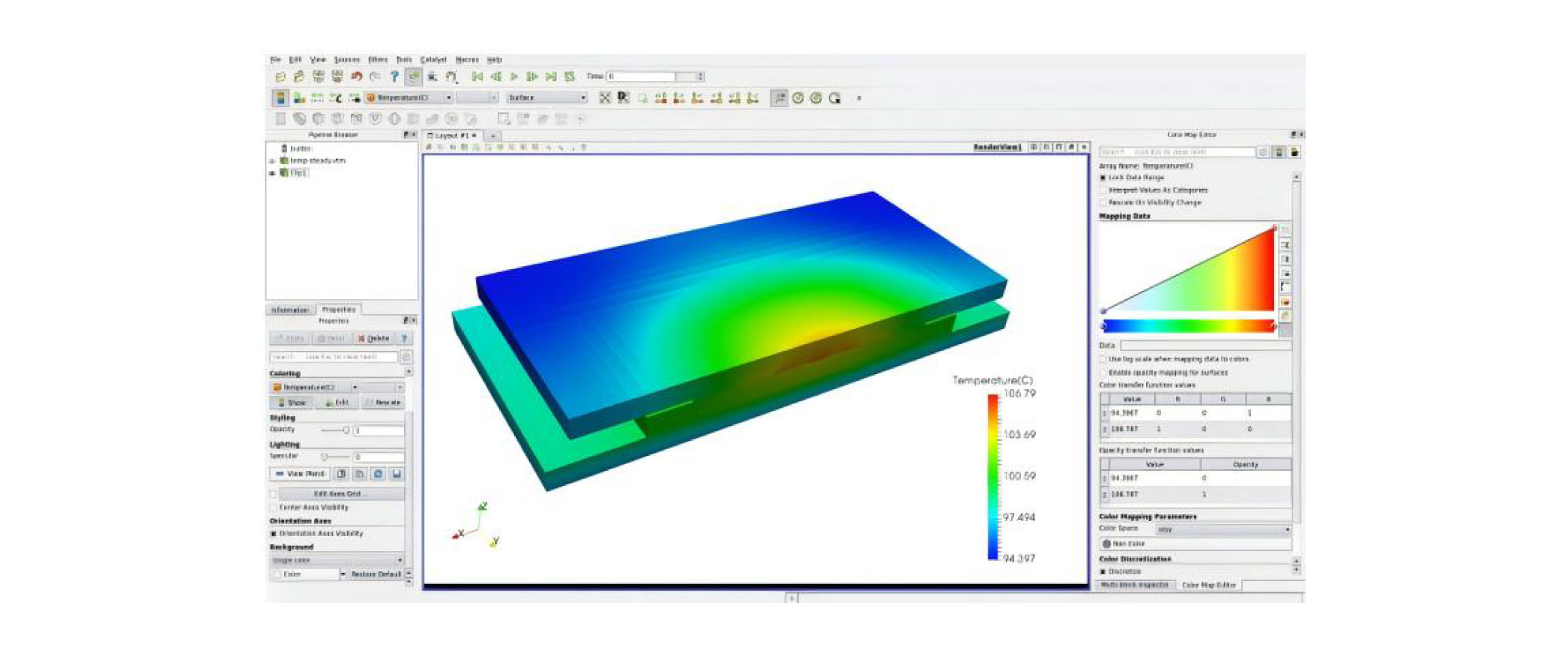
Task: Click the Open File folder icon
Action: (x=280, y=76)
